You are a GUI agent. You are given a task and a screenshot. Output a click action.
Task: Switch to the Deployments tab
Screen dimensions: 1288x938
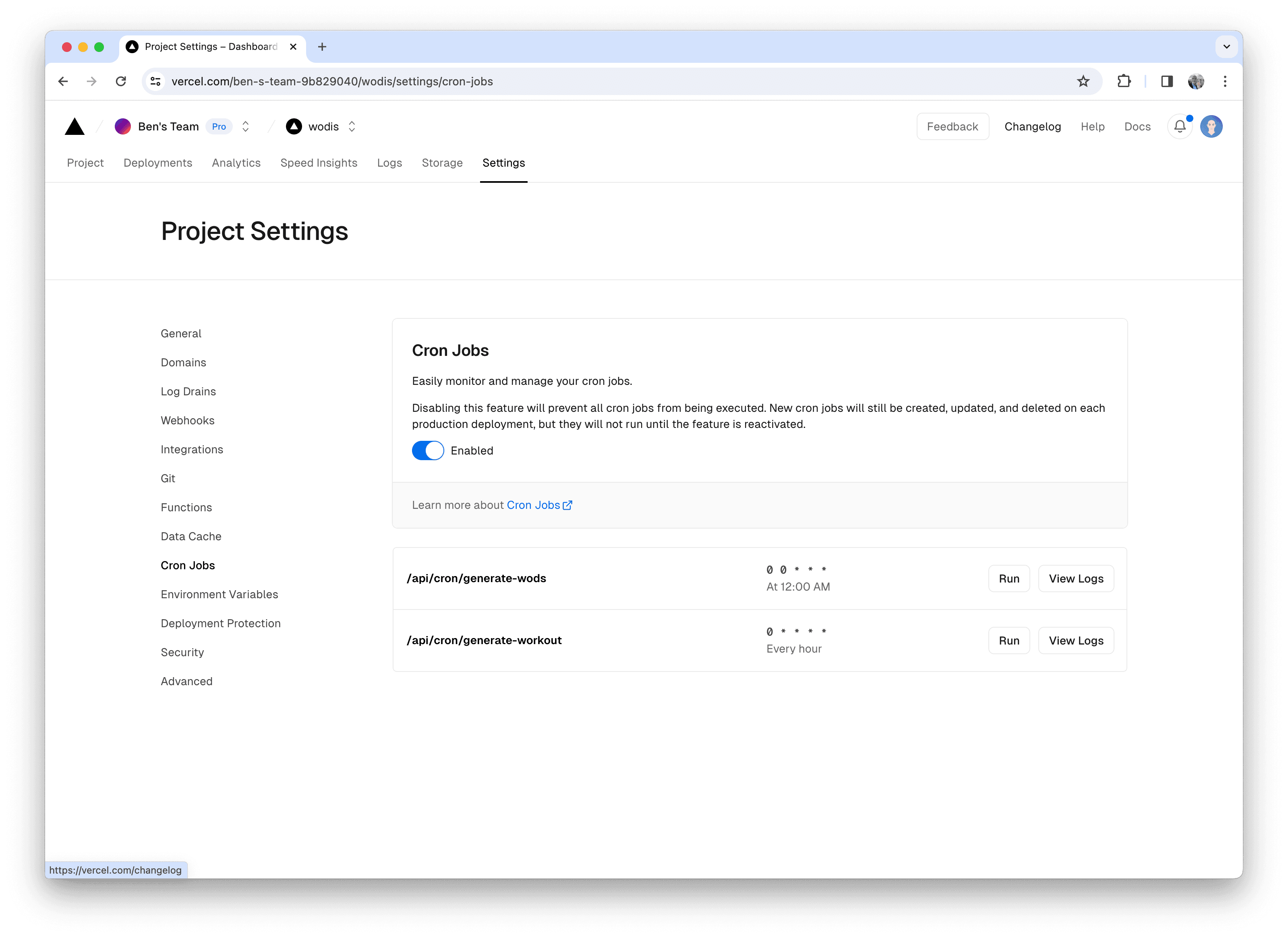(157, 163)
